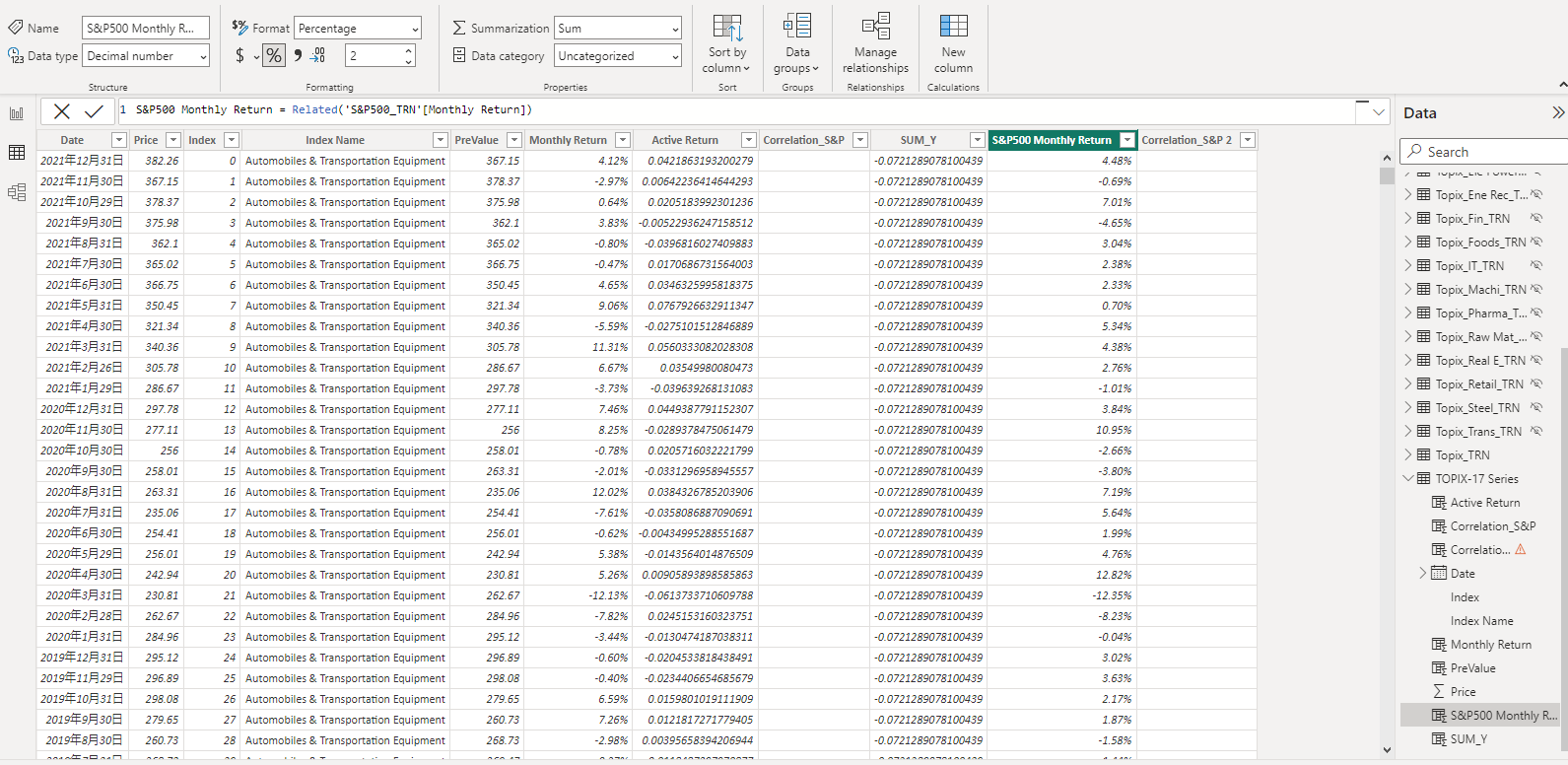Open filter dropdown on SUM_Y column
This screenshot has height=765, width=1568.
978,140
